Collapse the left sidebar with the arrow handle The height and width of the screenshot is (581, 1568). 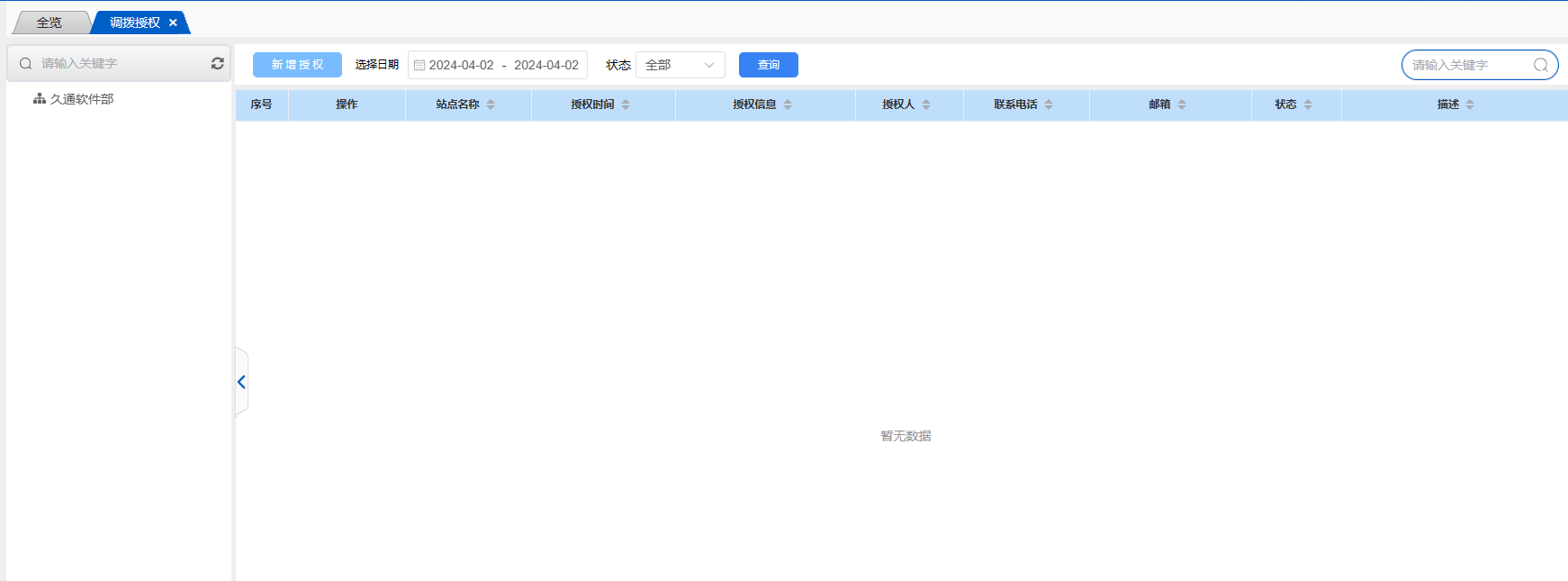pyautogui.click(x=241, y=382)
